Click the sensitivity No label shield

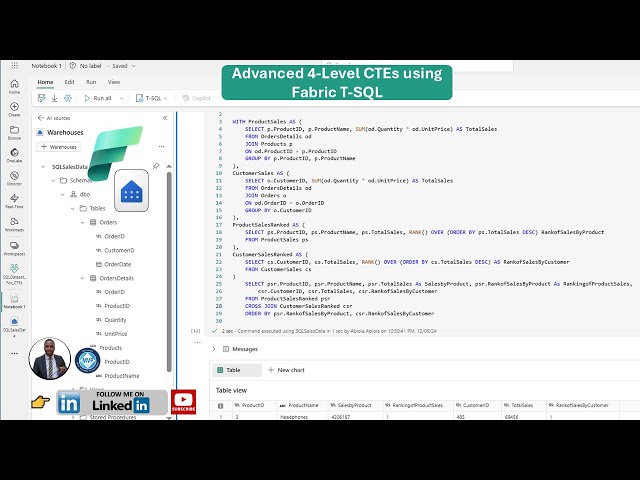click(73, 65)
